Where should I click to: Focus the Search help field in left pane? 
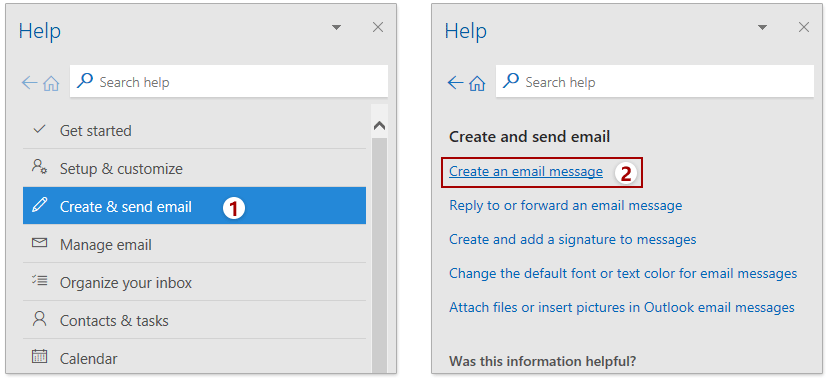coord(229,81)
